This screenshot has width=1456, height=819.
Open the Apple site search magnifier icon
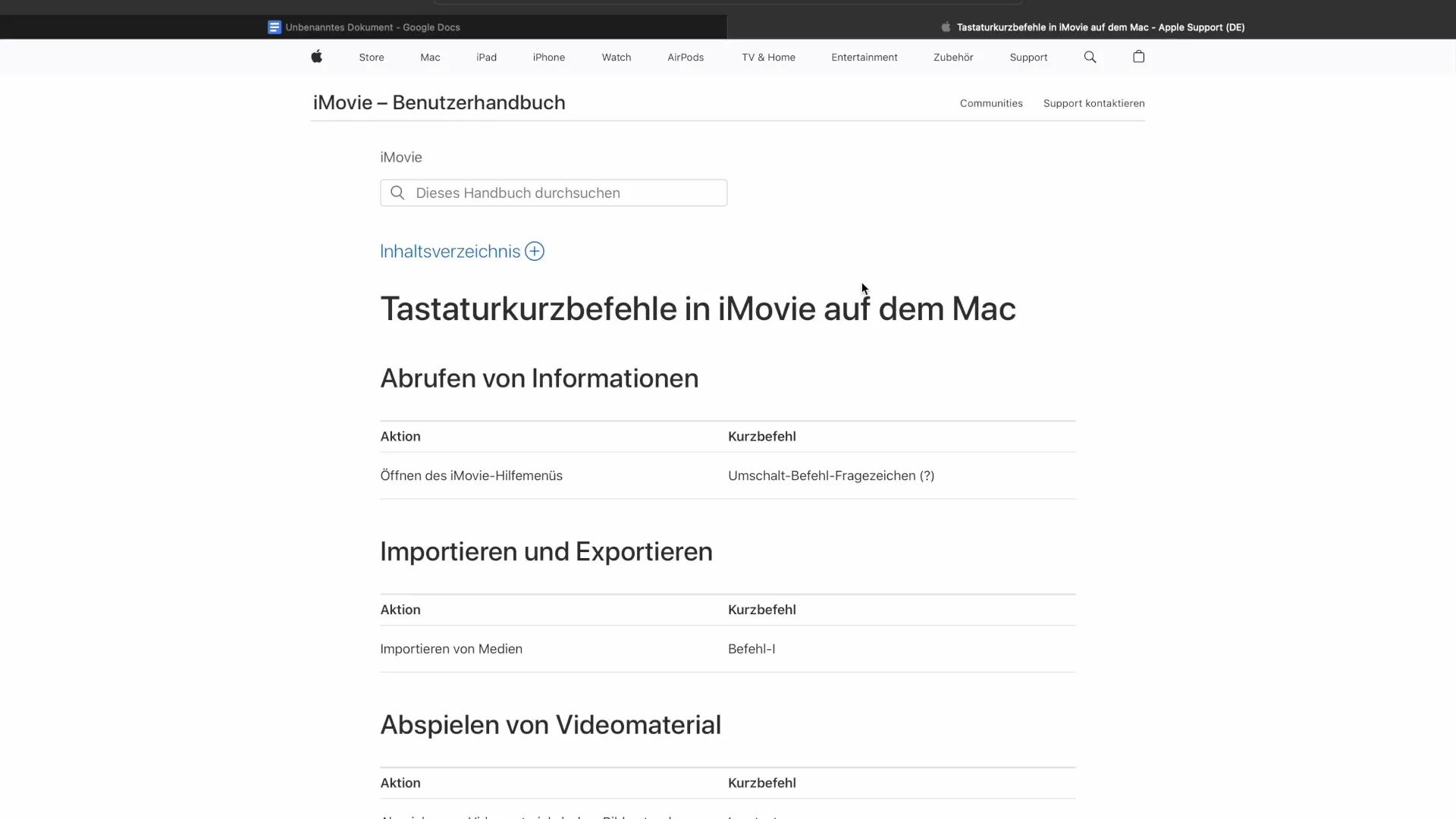[1090, 57]
